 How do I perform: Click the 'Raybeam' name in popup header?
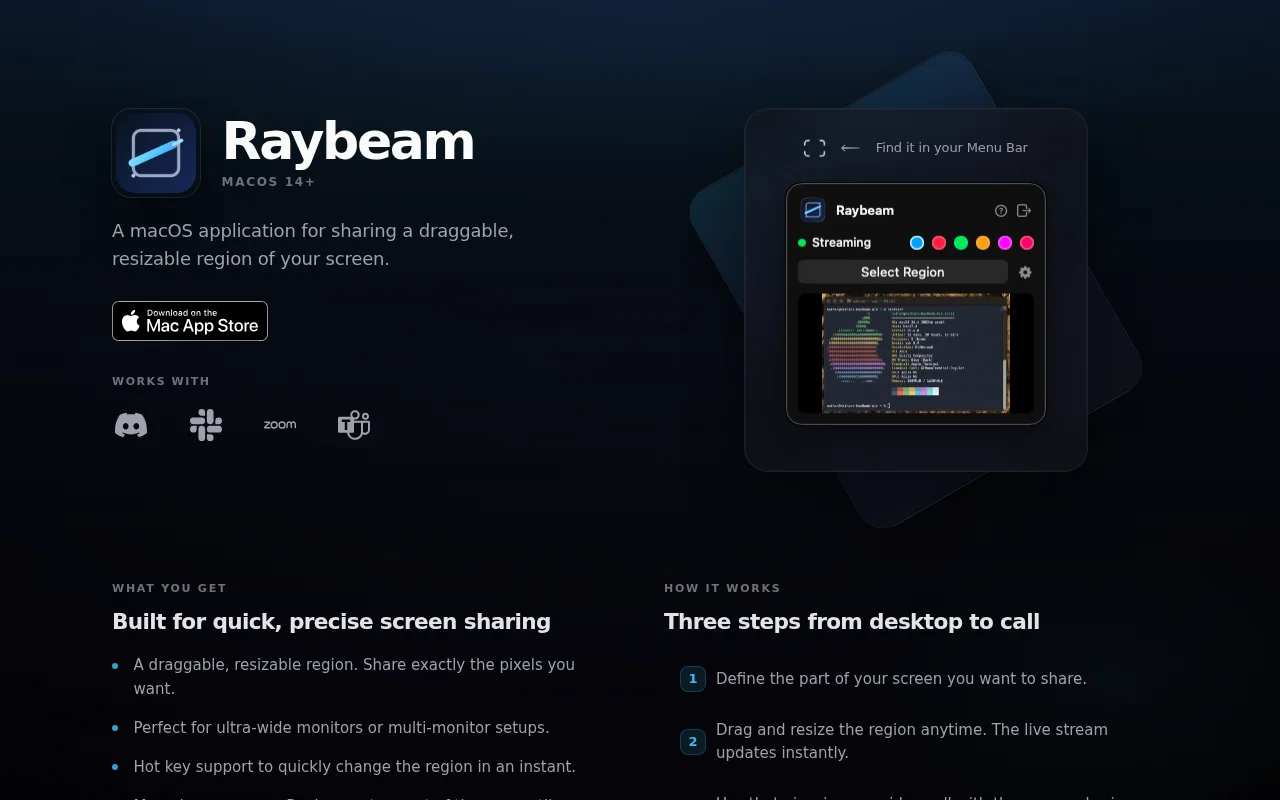click(x=865, y=211)
